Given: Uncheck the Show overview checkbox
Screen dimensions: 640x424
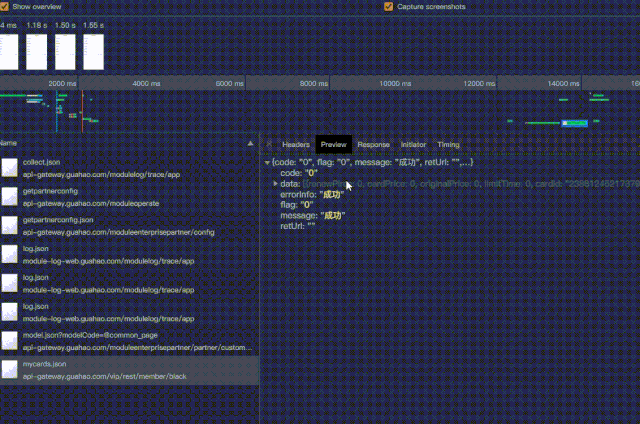Looking at the screenshot, I should [4, 7].
